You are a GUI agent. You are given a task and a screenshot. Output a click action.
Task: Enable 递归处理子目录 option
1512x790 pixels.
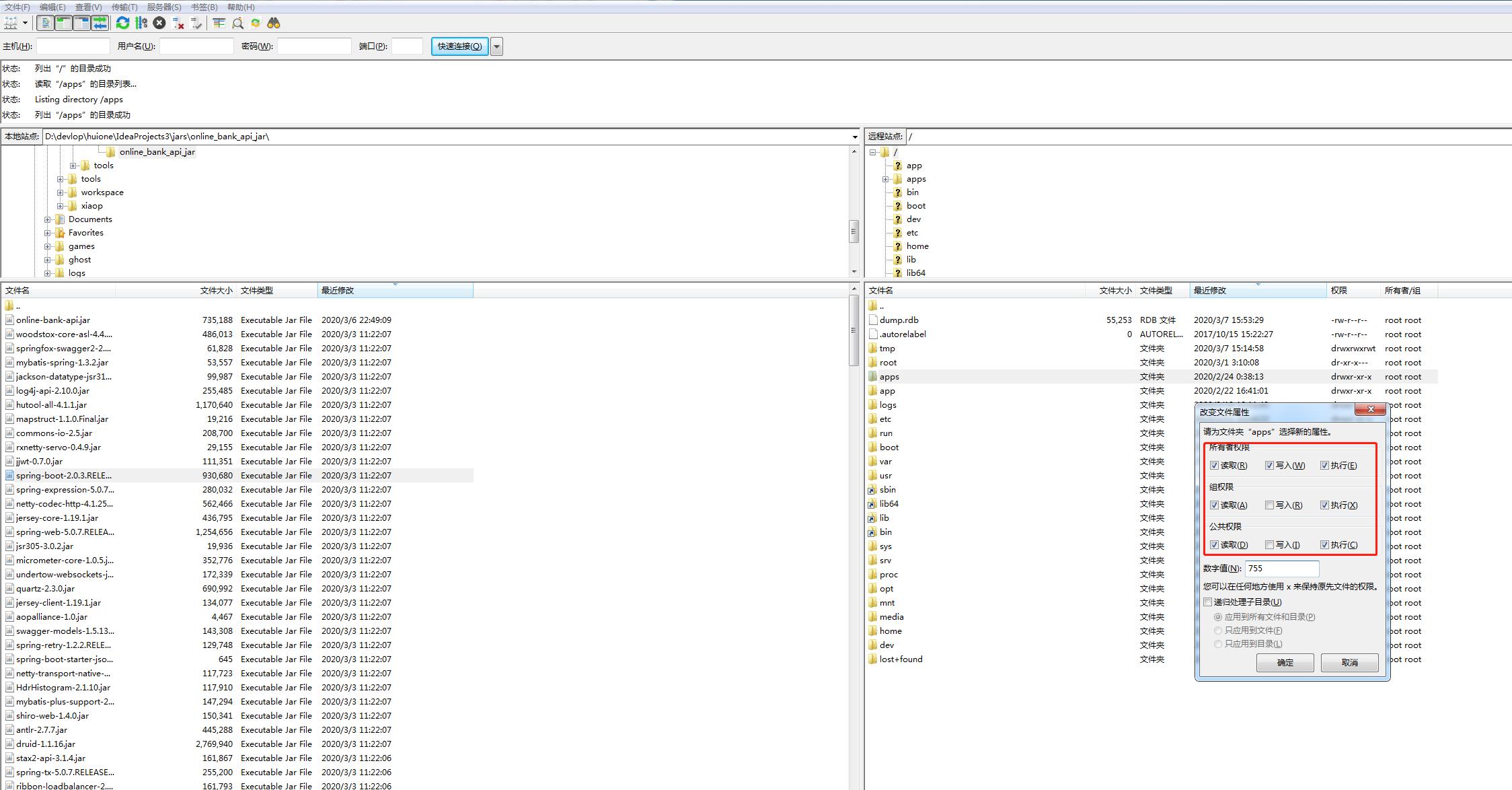click(x=1207, y=602)
